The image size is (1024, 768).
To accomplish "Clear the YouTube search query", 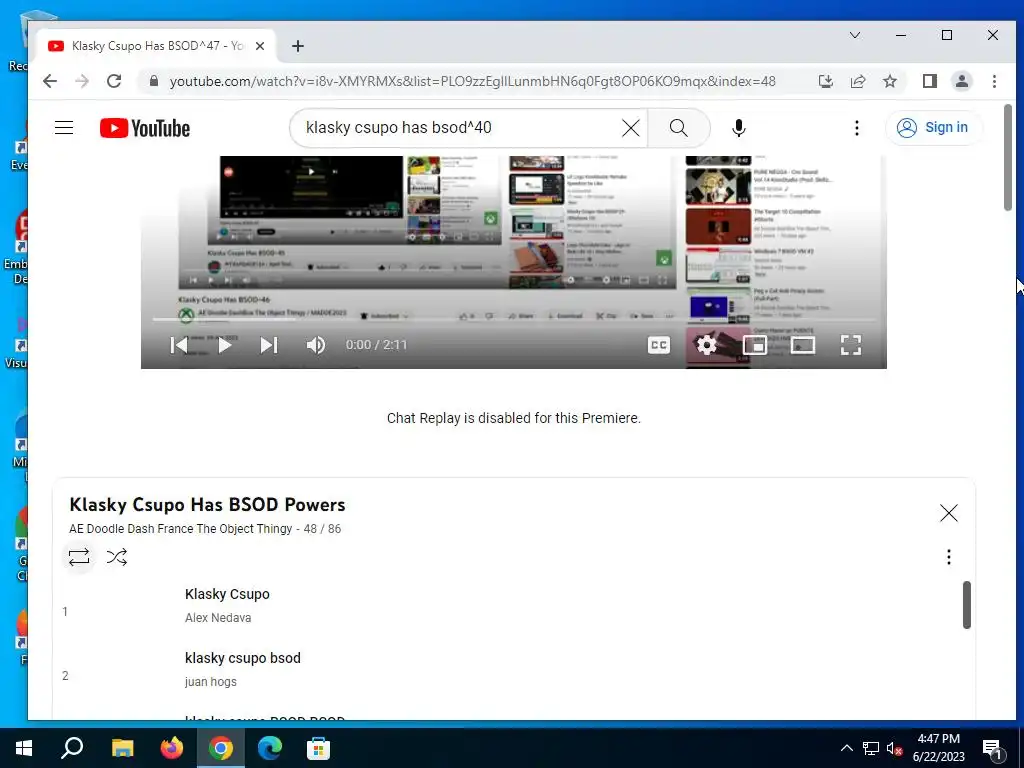I will click(631, 128).
